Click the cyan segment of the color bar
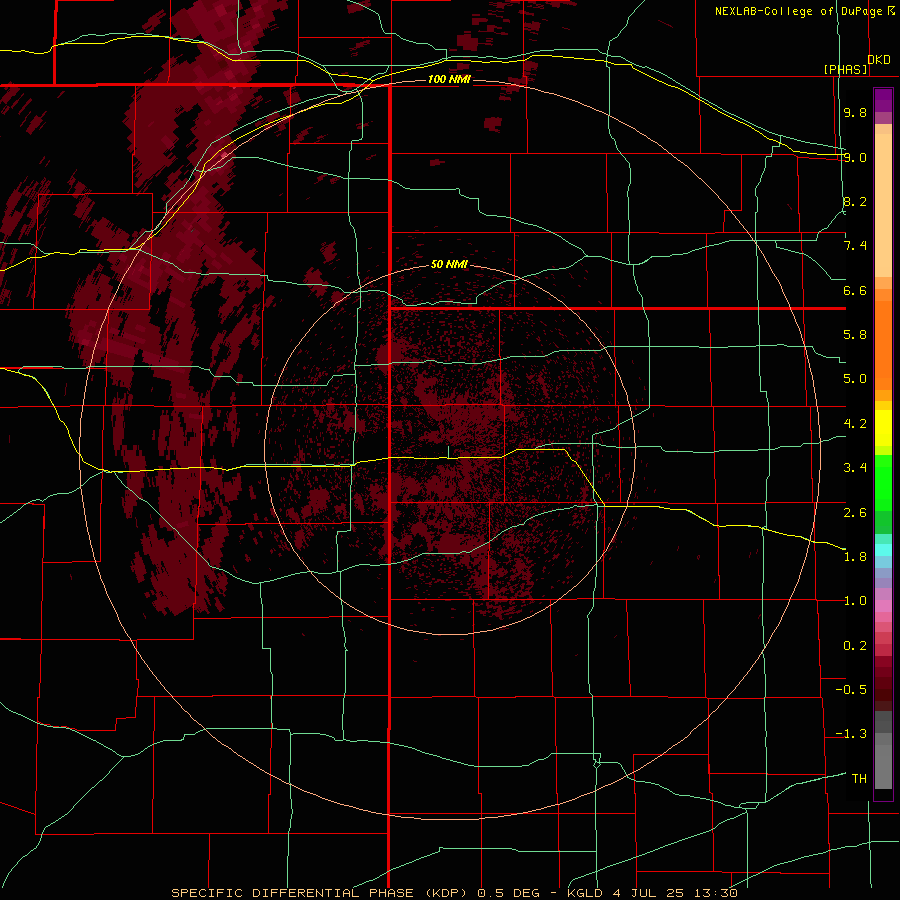This screenshot has height=900, width=900. point(883,550)
